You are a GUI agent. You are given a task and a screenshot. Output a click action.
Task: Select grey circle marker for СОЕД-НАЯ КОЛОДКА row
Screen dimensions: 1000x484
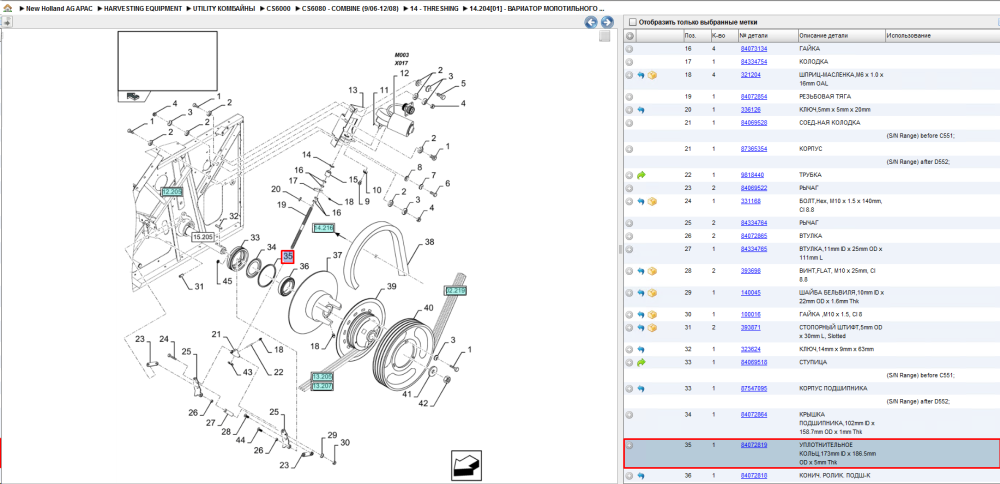629,122
